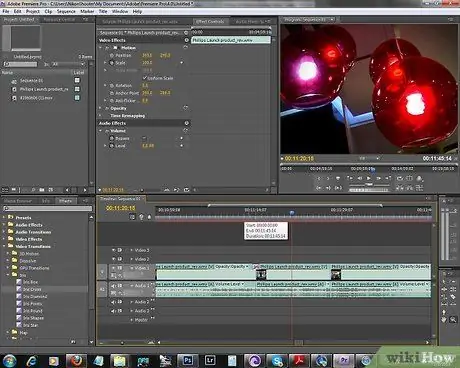Screen dimensions: 460x368
Task: Open Photoshop from the taskbar
Action: pyautogui.click(x=188, y=360)
